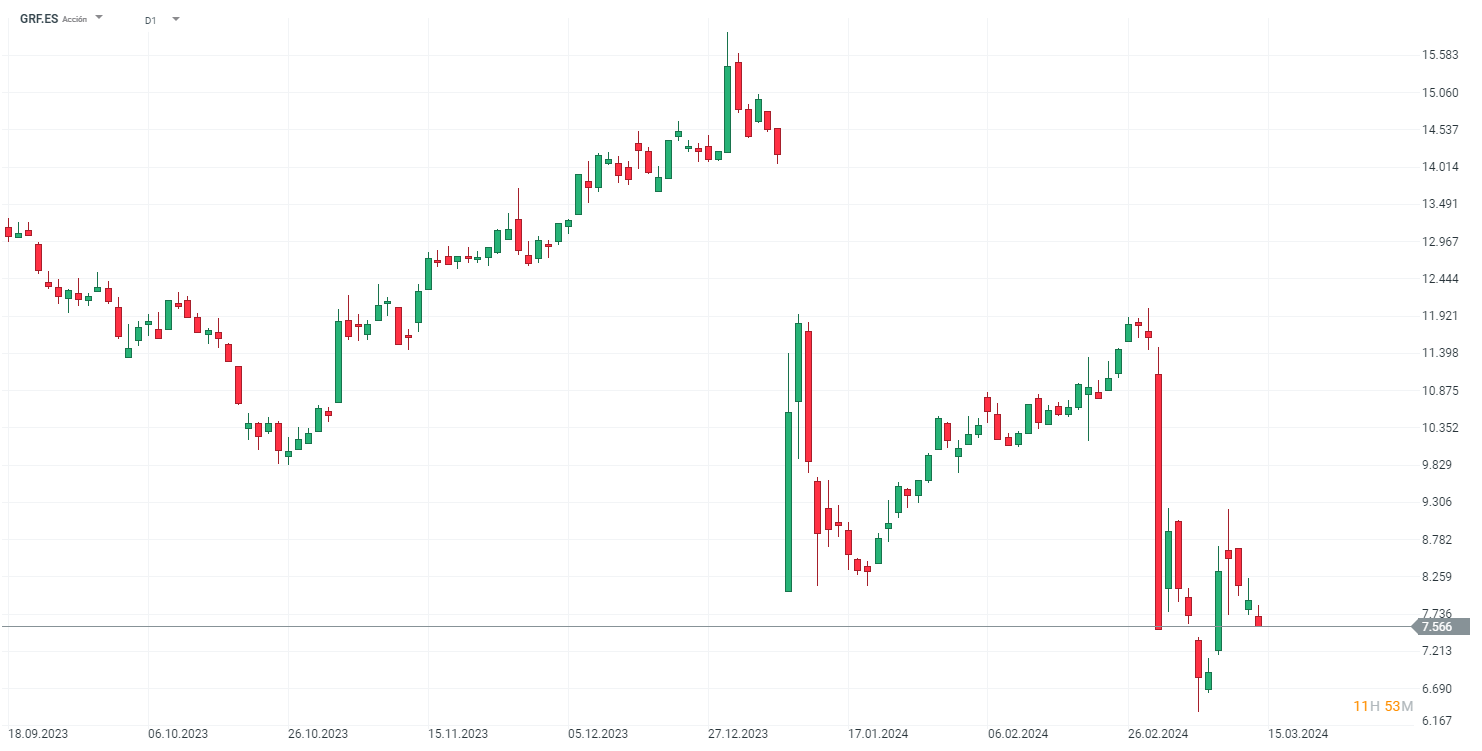Screen dimensions: 1482x751
Task: Expand the D1 timeframe dropdown arrow
Action: pyautogui.click(x=176, y=18)
